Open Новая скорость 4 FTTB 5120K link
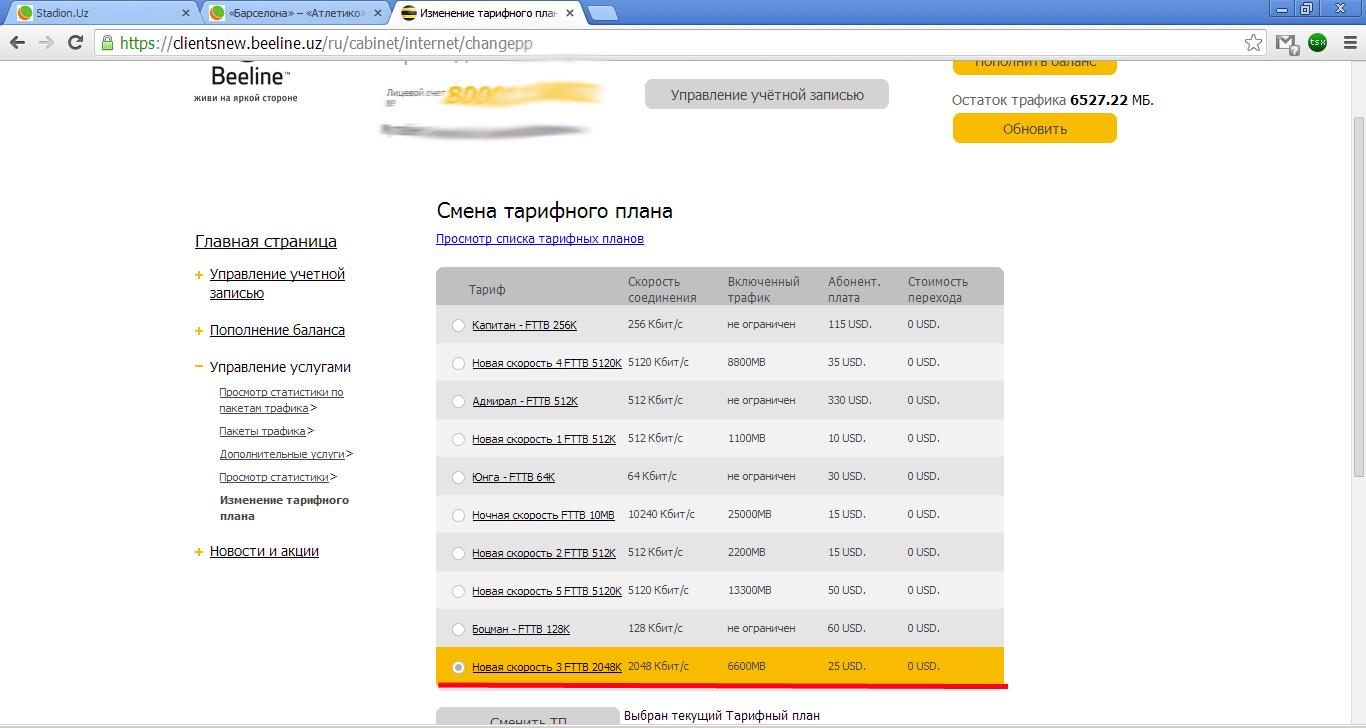Viewport: 1366px width, 728px height. coord(547,363)
